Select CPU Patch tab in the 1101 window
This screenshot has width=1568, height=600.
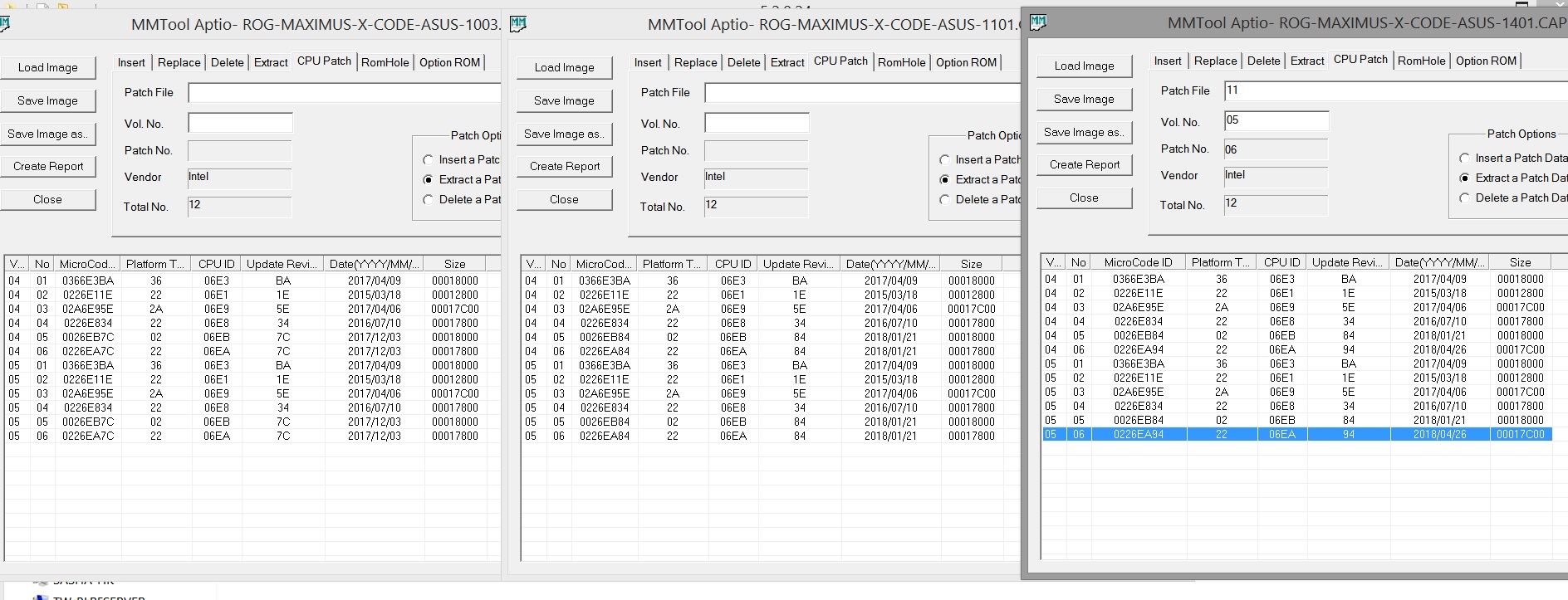(840, 61)
